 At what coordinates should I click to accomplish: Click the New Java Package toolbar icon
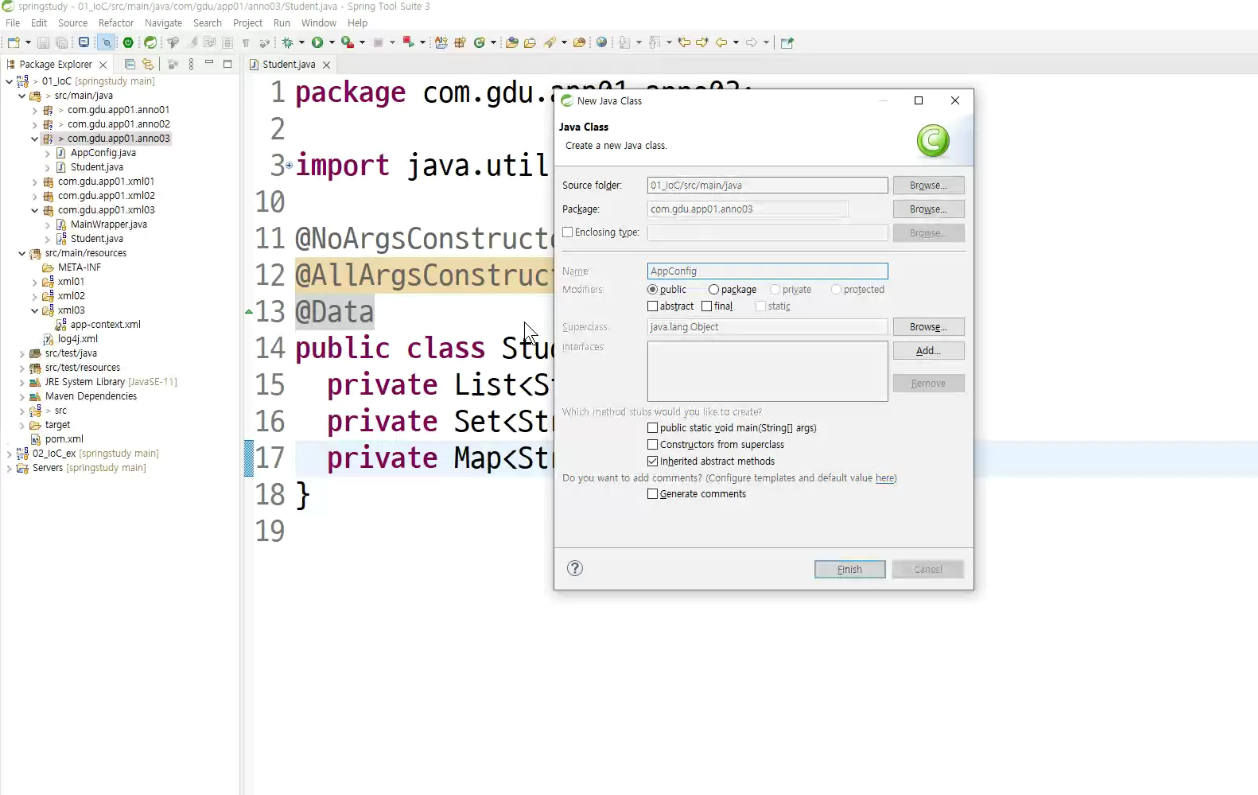tap(459, 43)
